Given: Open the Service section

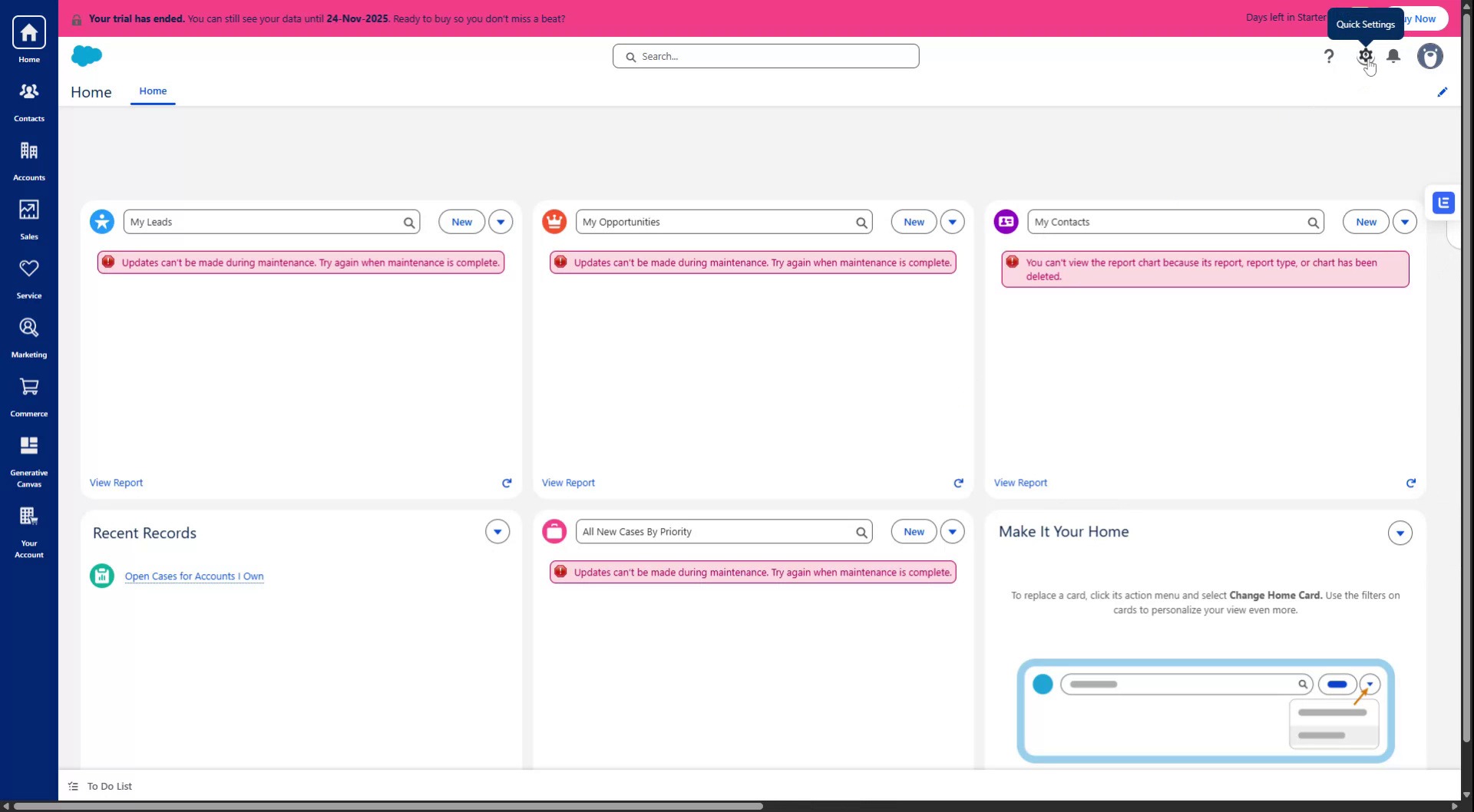Looking at the screenshot, I should point(28,277).
